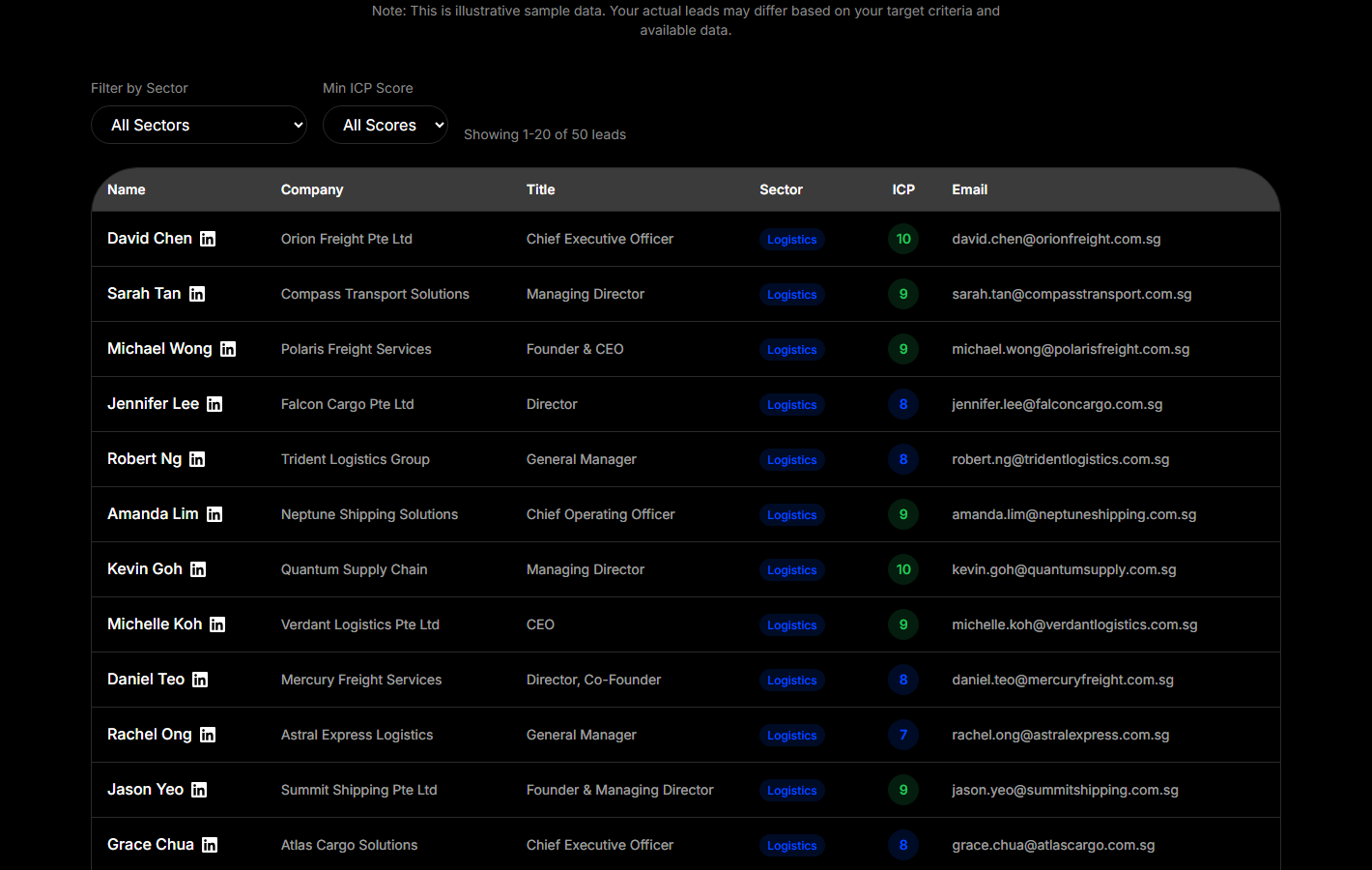1372x870 pixels.
Task: Click Kevin Goh's ICP score badge
Action: pyautogui.click(x=903, y=569)
